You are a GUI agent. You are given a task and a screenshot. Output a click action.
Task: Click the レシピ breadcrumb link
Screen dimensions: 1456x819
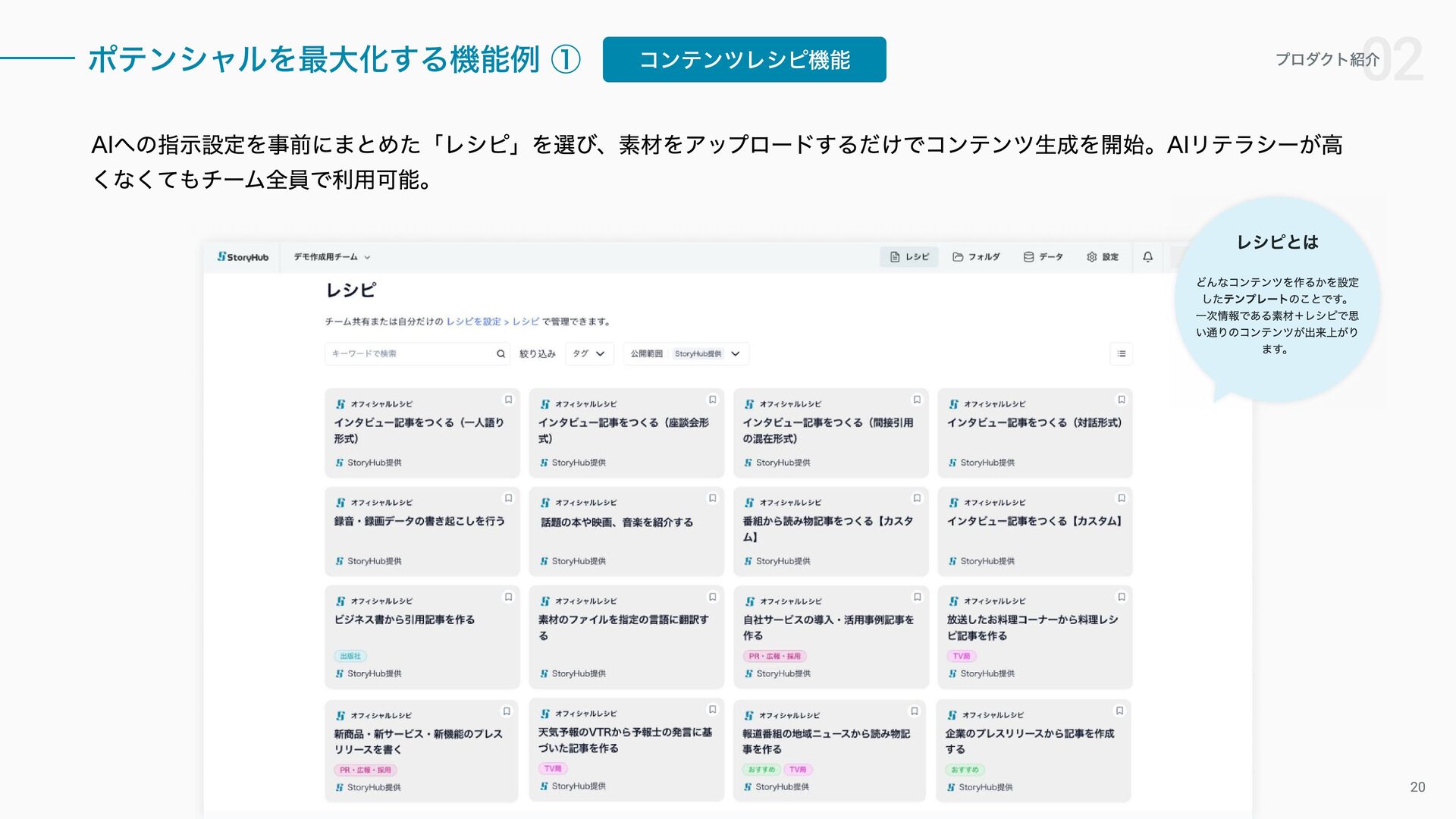[525, 322]
